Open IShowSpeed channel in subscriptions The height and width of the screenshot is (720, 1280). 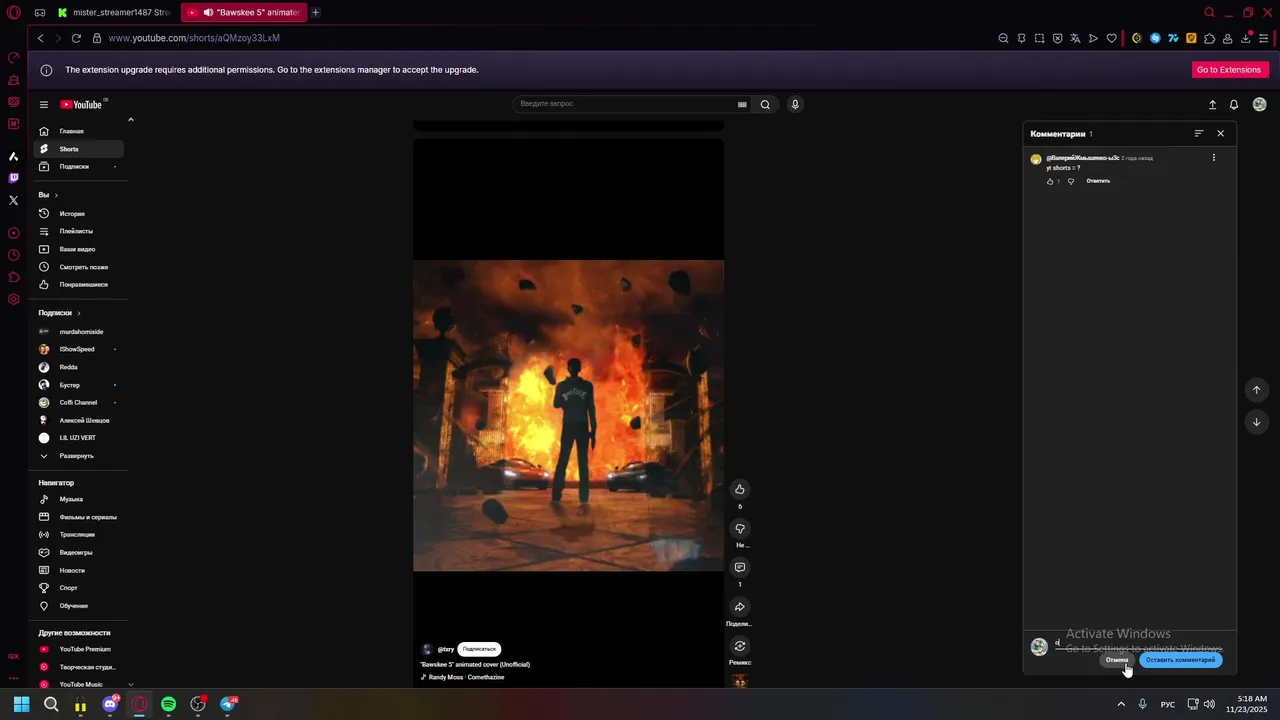pos(78,349)
